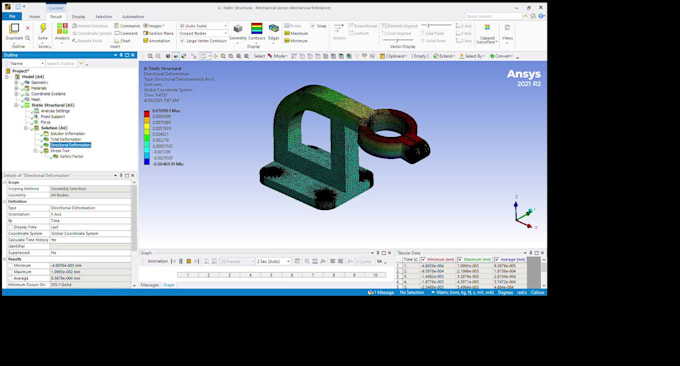Click the Duplicate icon in the ribbon
The width and height of the screenshot is (680, 366).
[x=14, y=29]
